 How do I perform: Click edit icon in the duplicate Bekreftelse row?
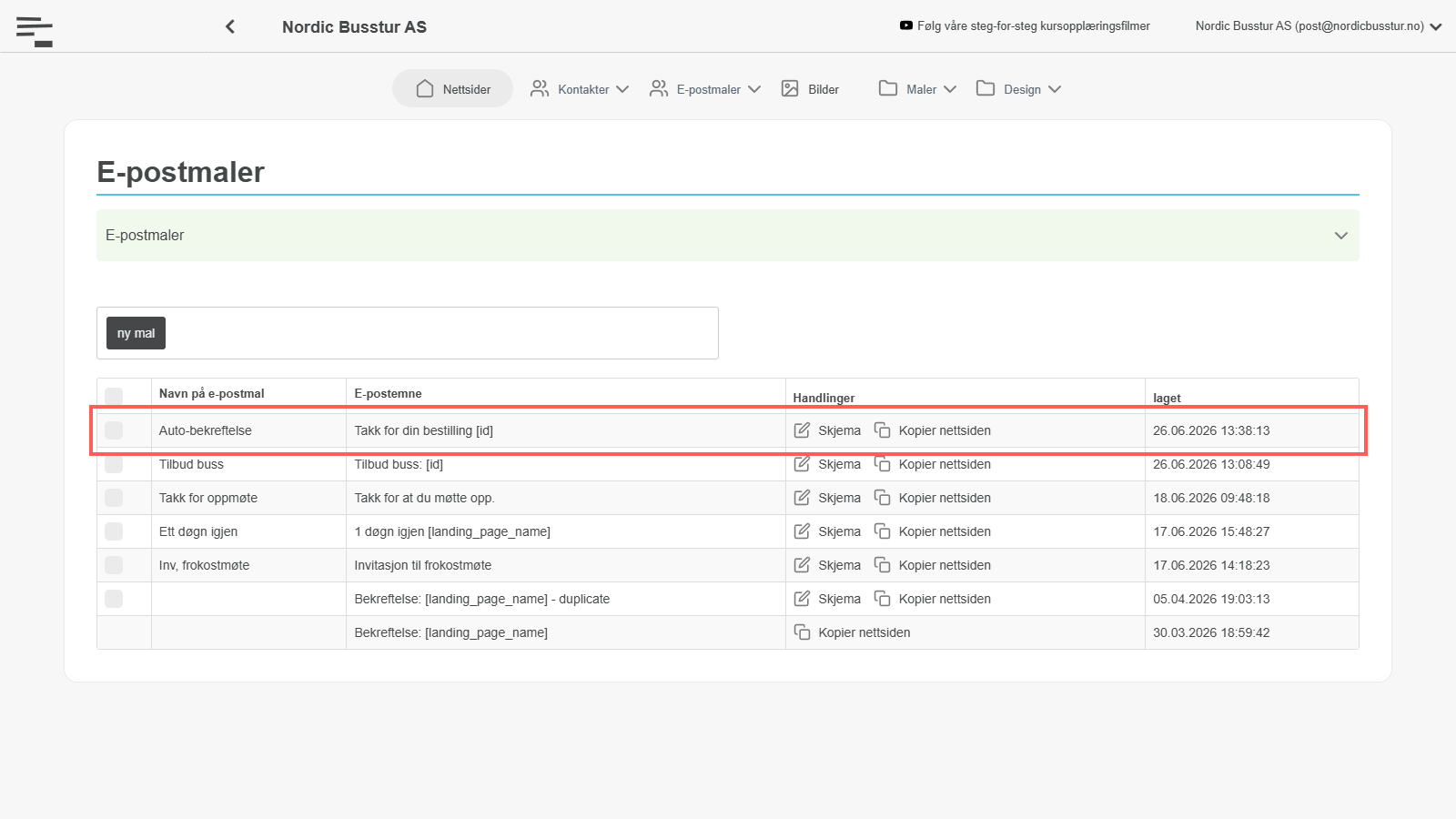802,599
